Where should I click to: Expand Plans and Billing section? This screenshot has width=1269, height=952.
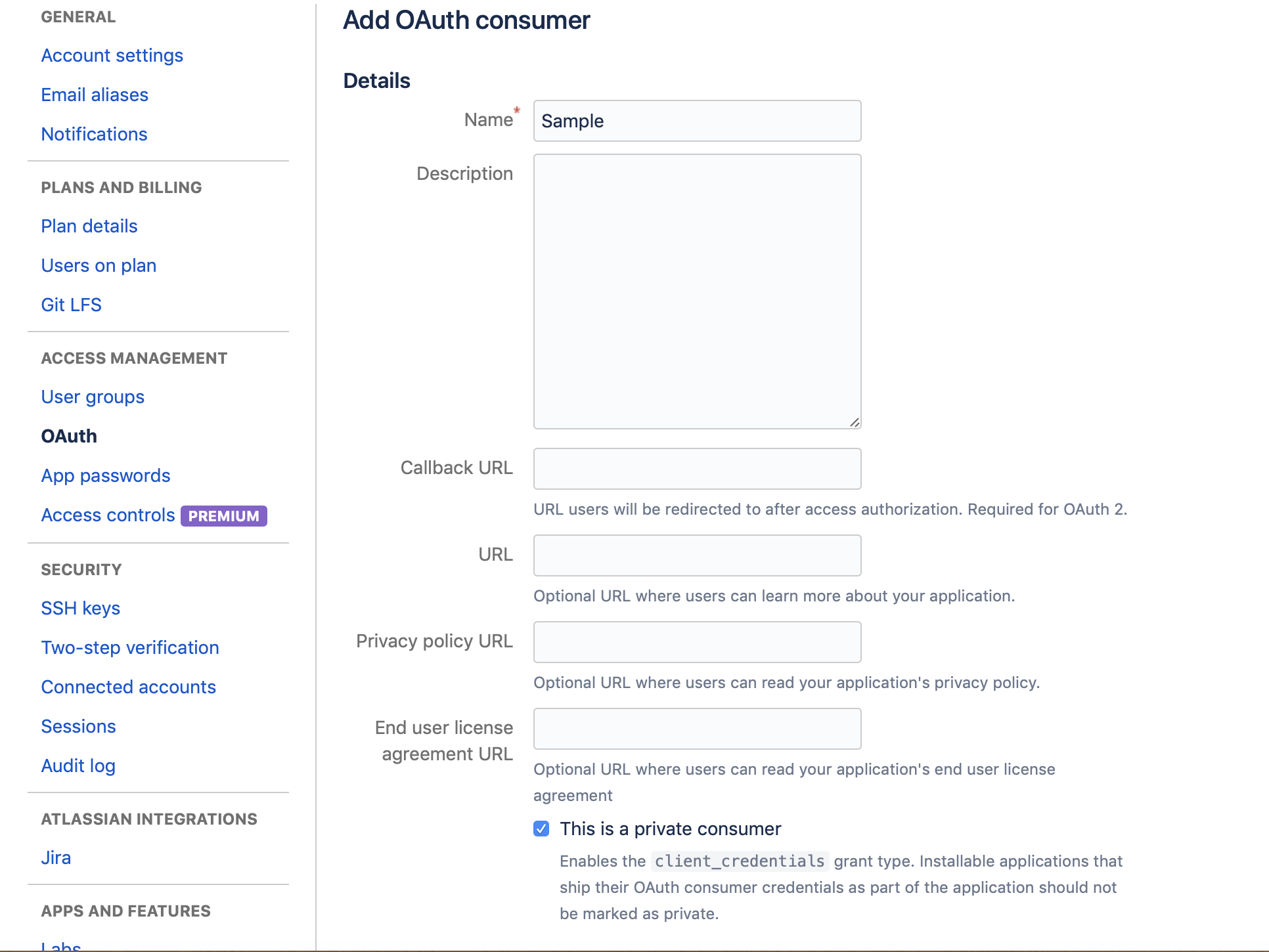coord(120,186)
